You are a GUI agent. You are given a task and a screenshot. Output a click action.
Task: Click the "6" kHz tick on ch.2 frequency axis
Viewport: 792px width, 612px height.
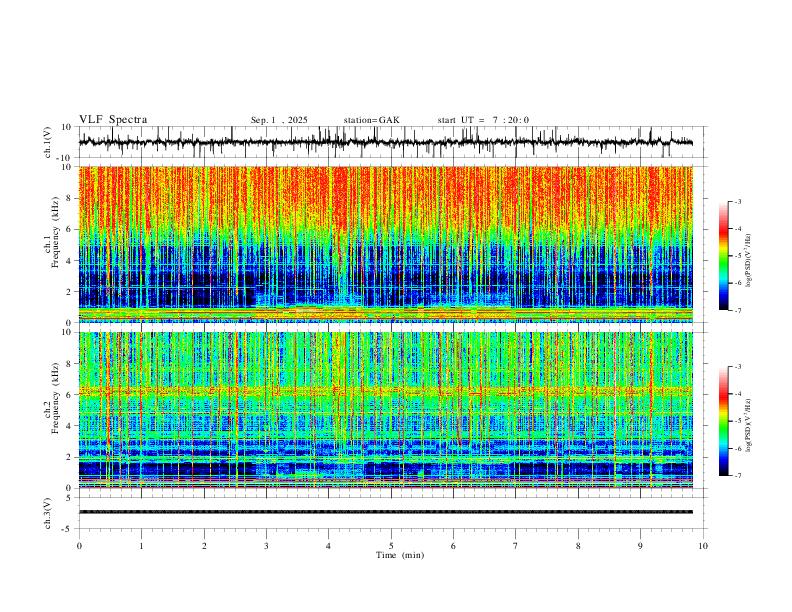point(70,395)
